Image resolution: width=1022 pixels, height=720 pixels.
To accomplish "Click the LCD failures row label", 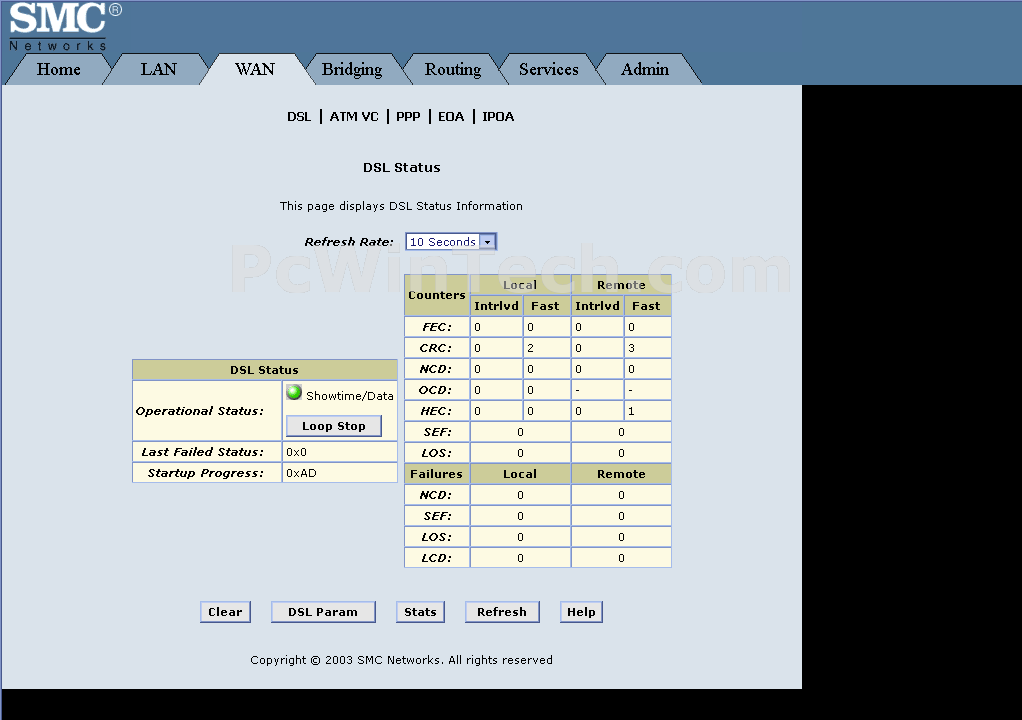I will [437, 558].
